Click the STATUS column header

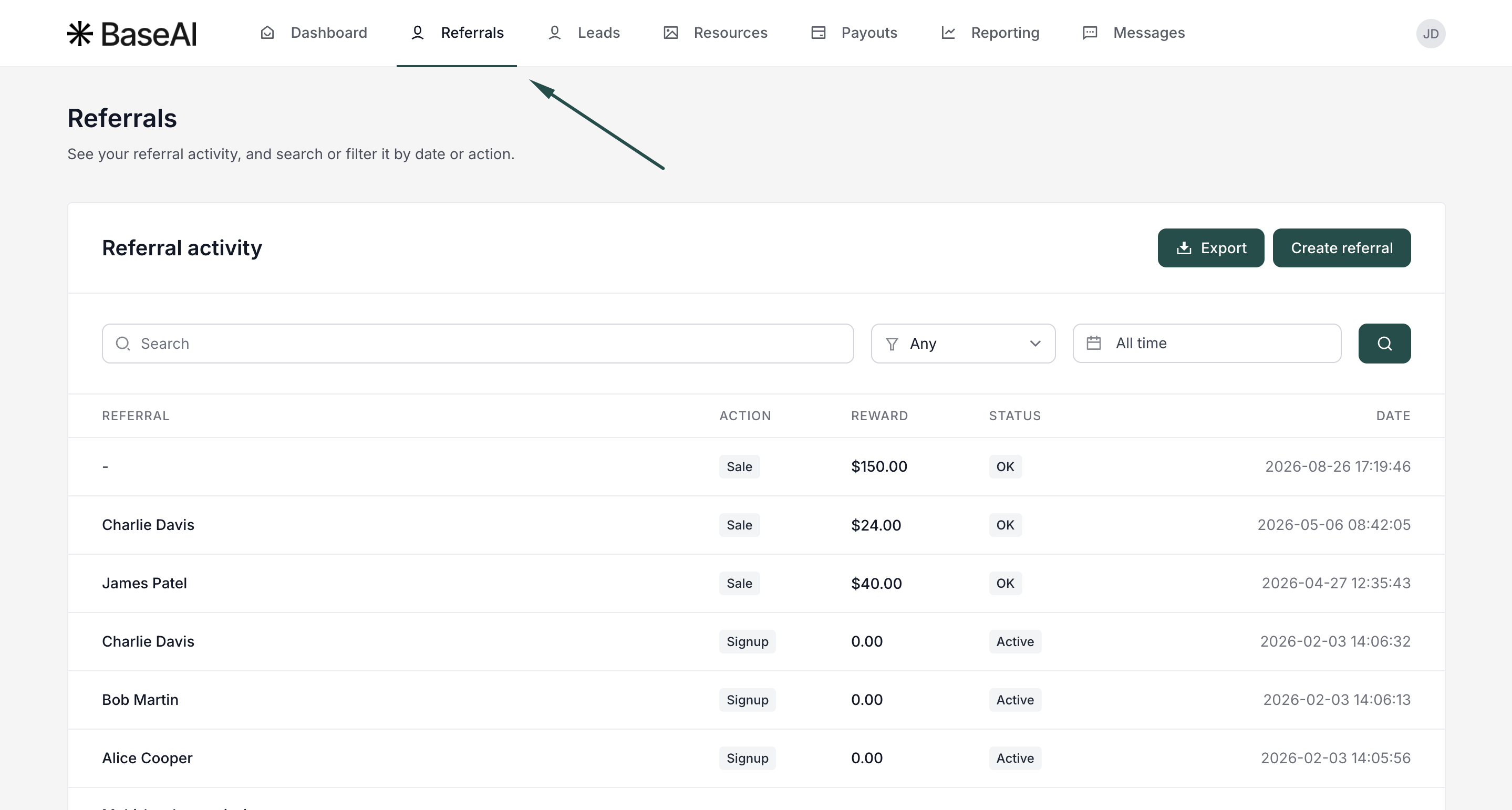pos(1015,416)
